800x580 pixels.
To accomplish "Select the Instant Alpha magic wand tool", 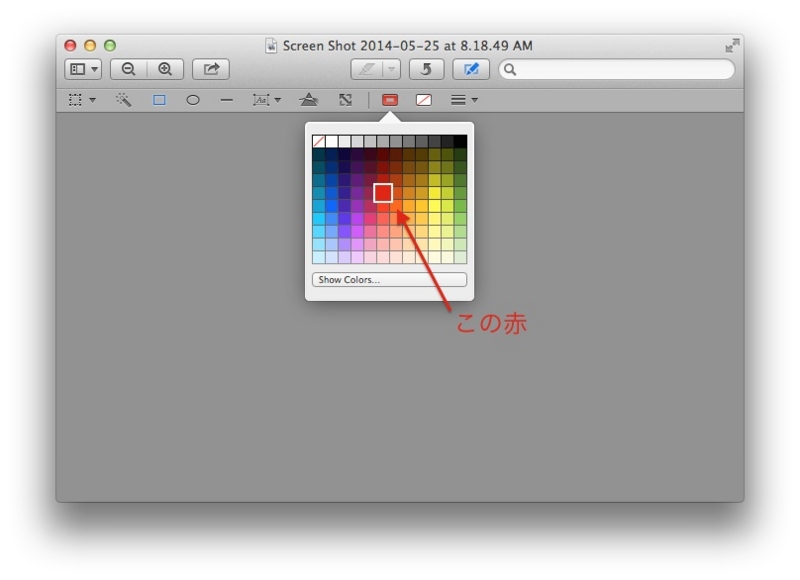I will (124, 100).
